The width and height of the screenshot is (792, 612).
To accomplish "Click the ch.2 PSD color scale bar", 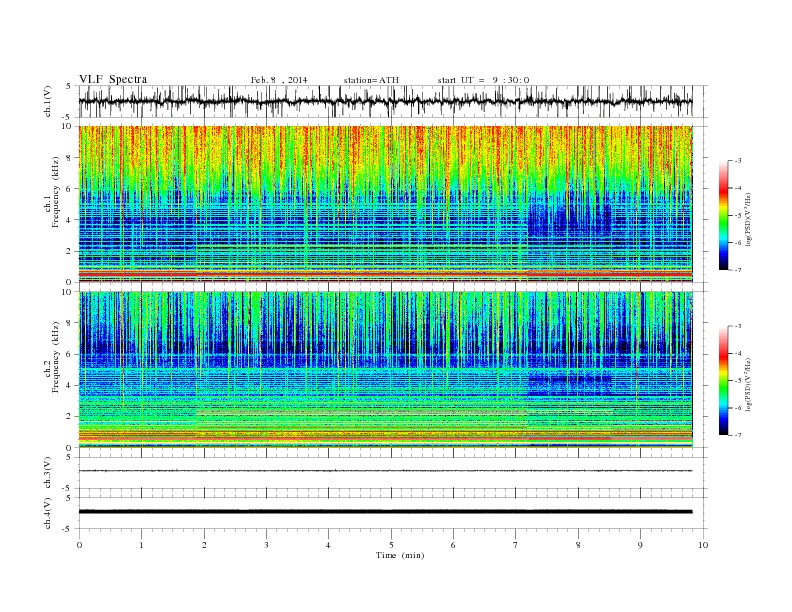I will tap(724, 381).
